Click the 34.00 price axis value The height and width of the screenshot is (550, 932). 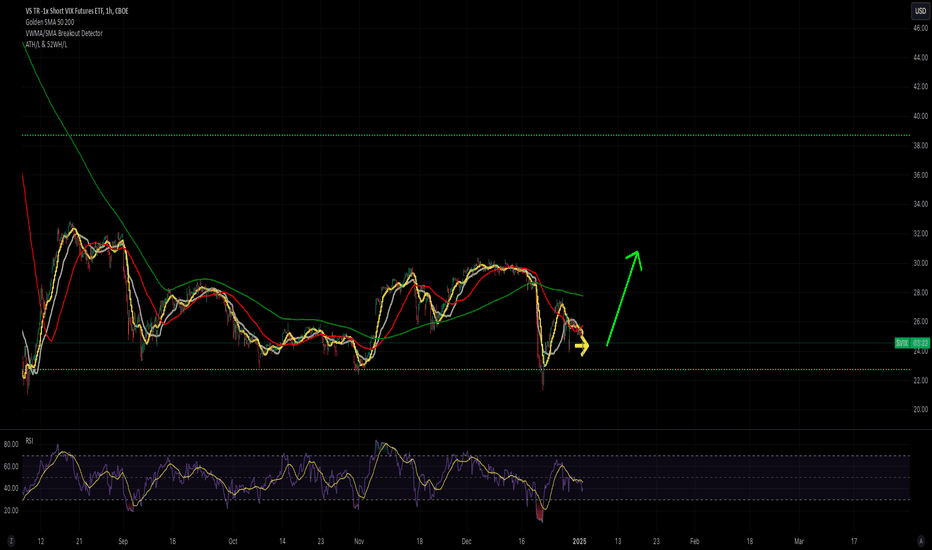coord(921,204)
